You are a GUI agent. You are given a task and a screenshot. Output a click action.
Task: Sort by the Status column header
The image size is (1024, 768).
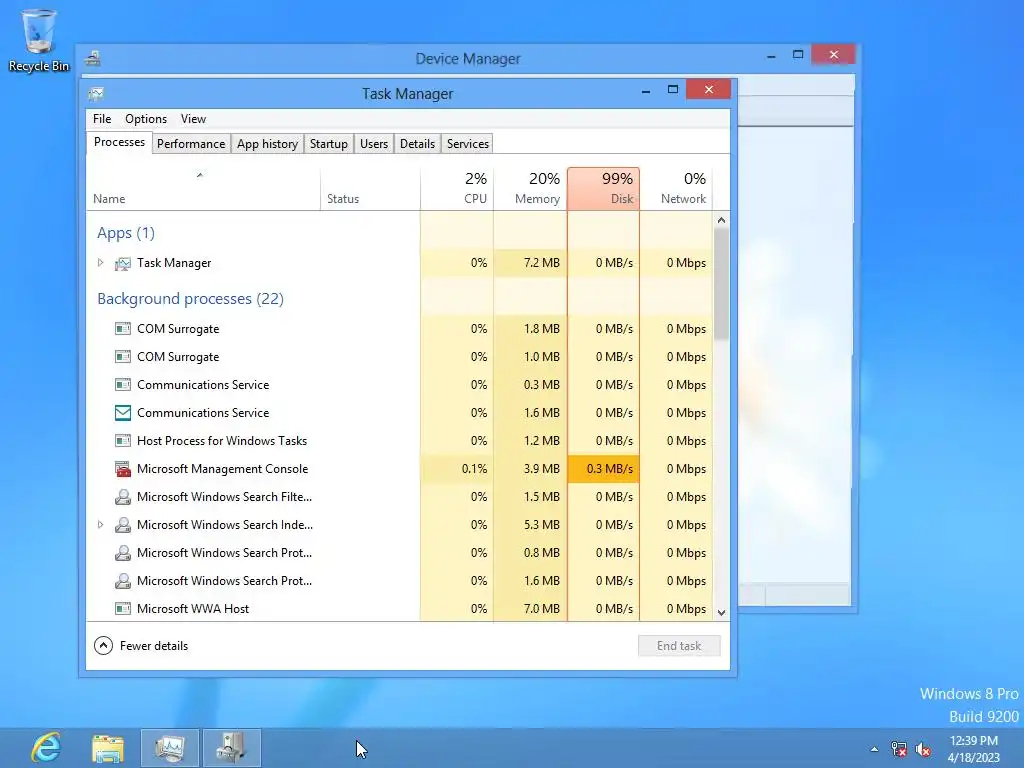(x=370, y=189)
